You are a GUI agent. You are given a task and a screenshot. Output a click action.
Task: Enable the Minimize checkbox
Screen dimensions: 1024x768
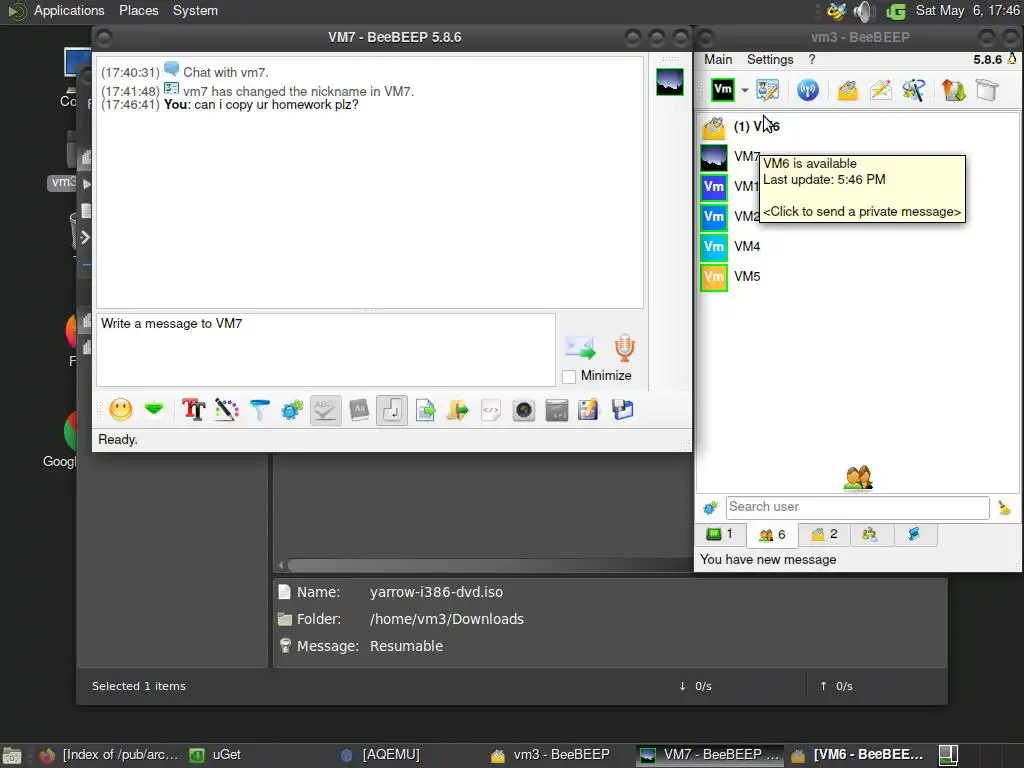pyautogui.click(x=569, y=376)
